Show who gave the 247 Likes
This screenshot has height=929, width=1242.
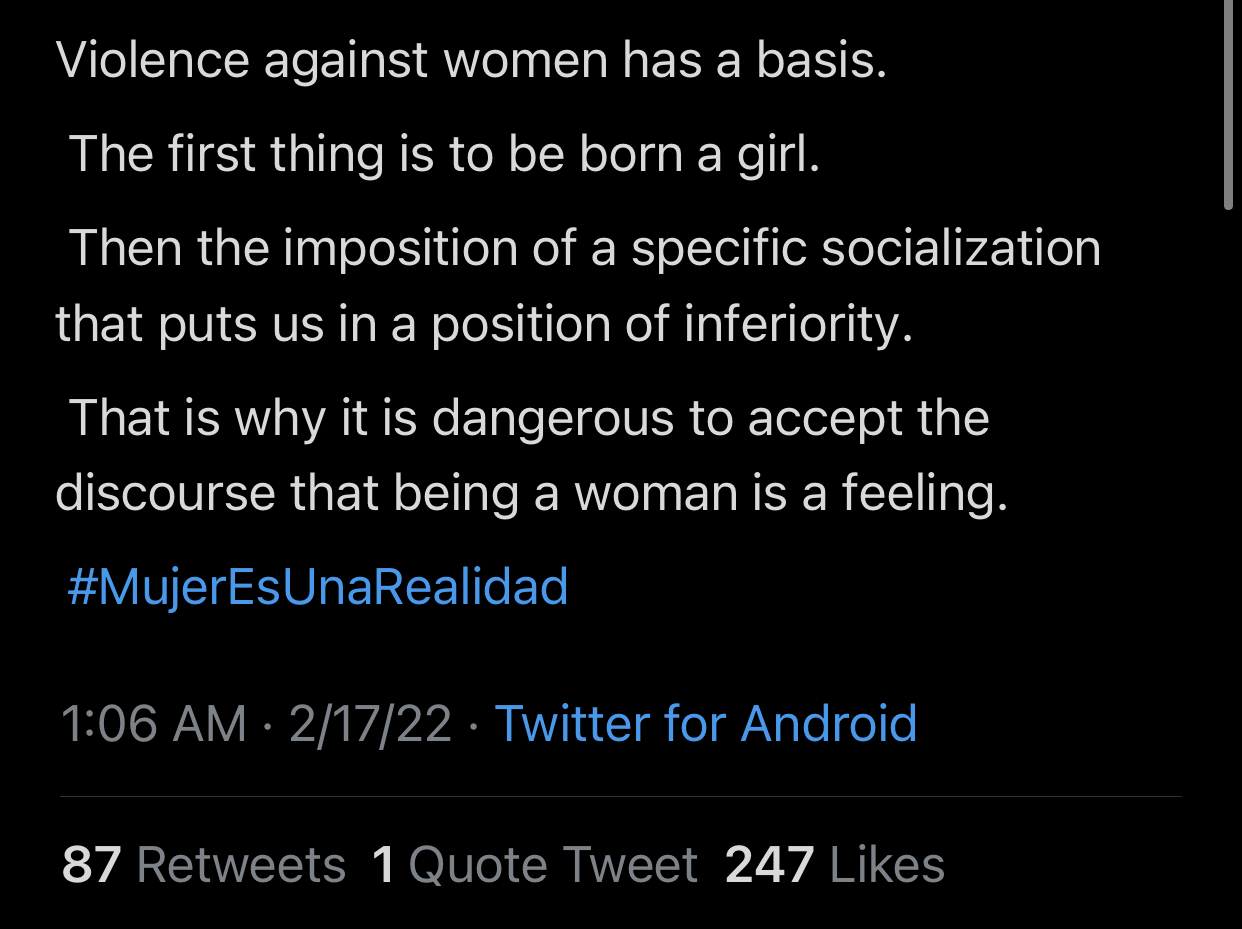[835, 865]
